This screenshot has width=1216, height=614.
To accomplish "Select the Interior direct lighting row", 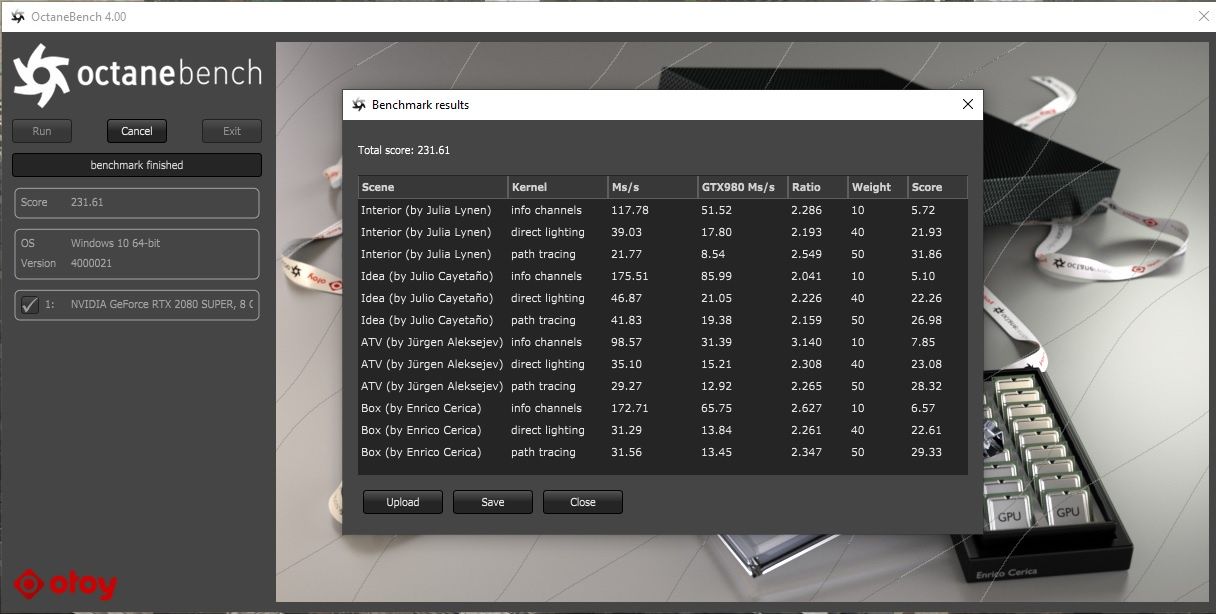I will (663, 232).
